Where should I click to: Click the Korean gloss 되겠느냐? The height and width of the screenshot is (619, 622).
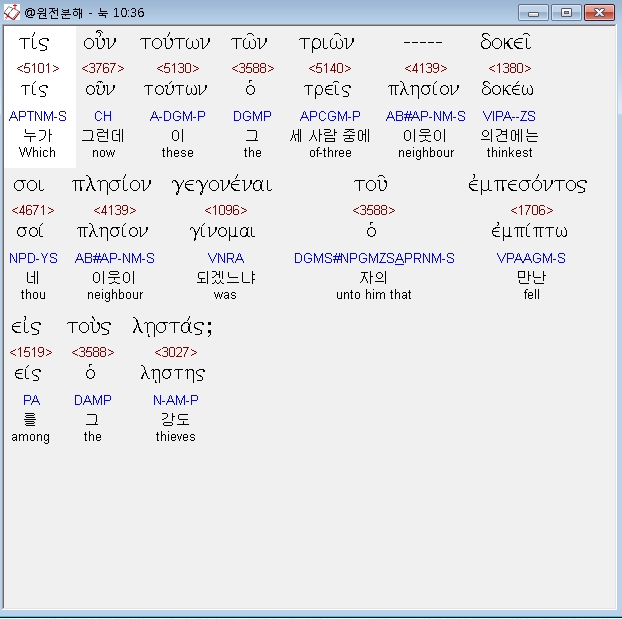coord(226,277)
